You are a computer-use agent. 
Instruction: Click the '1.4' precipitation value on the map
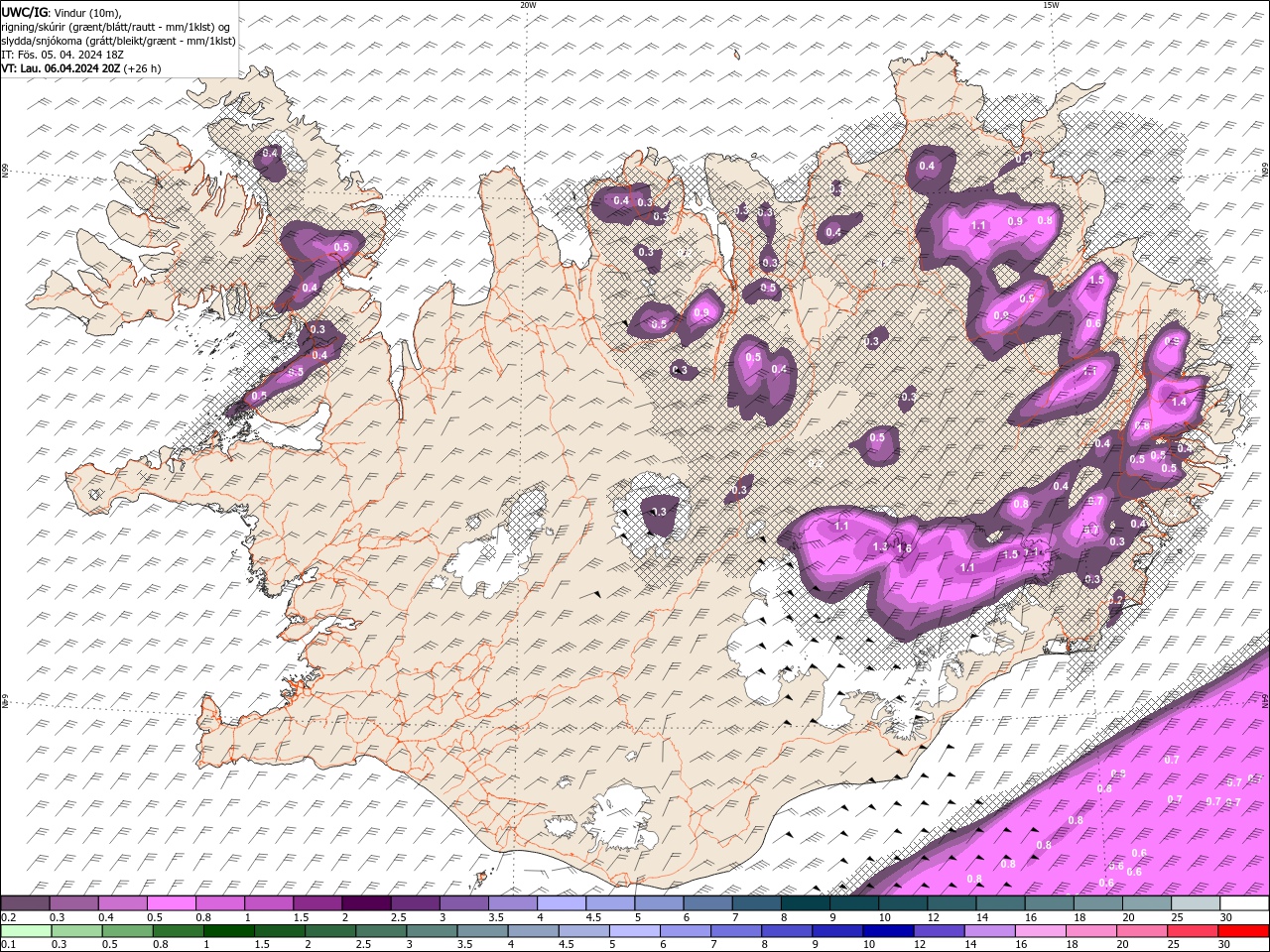1179,402
